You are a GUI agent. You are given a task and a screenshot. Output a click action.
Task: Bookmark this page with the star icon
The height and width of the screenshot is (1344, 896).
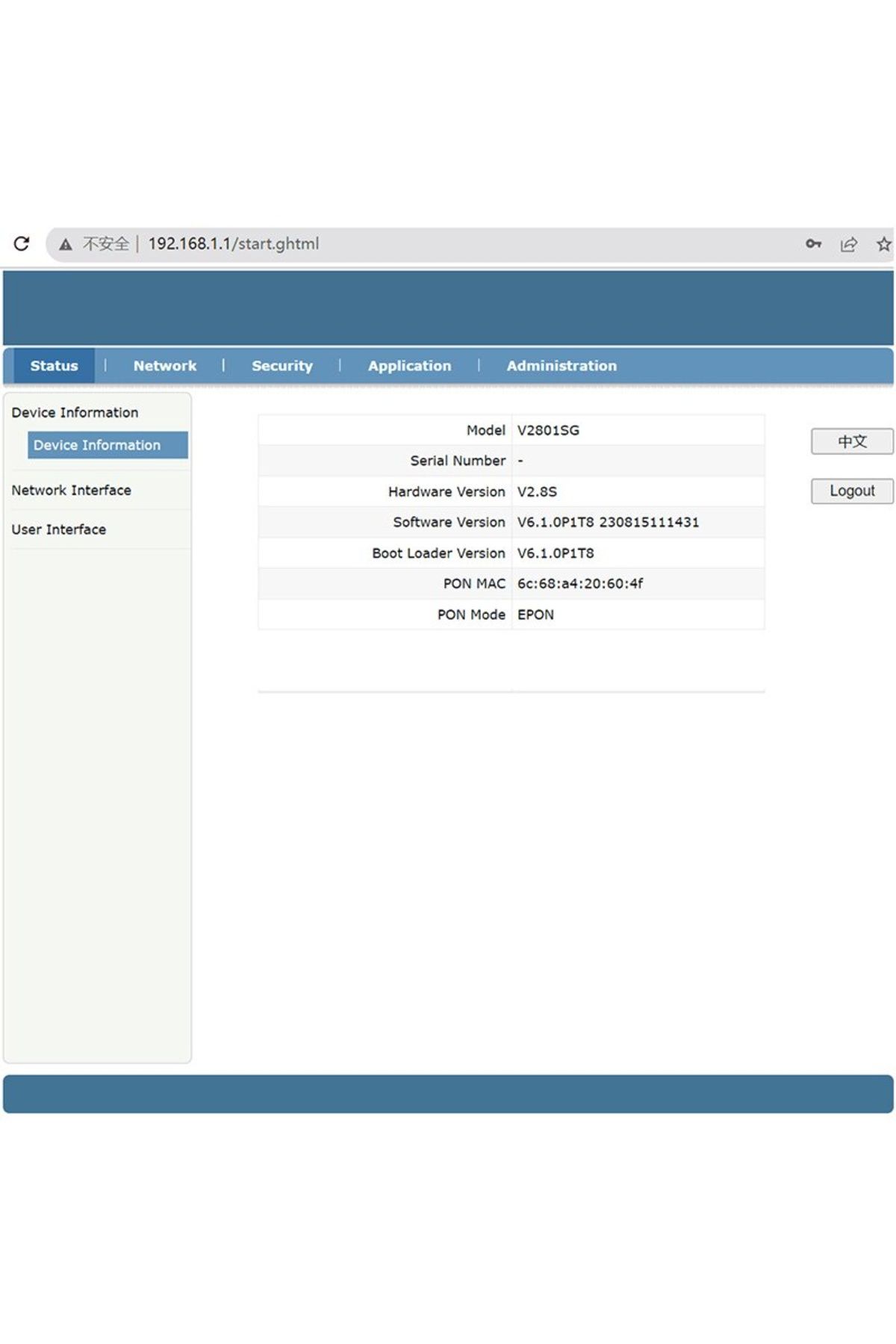(884, 244)
